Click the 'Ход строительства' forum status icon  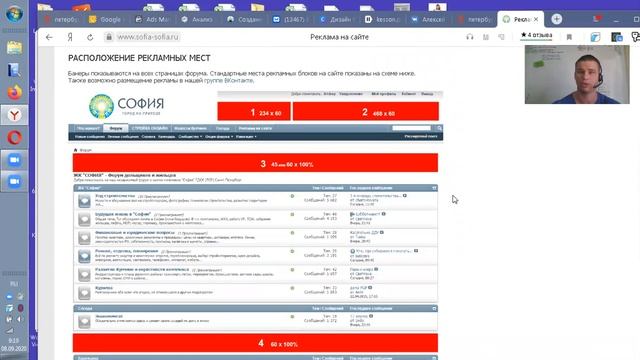(84, 201)
